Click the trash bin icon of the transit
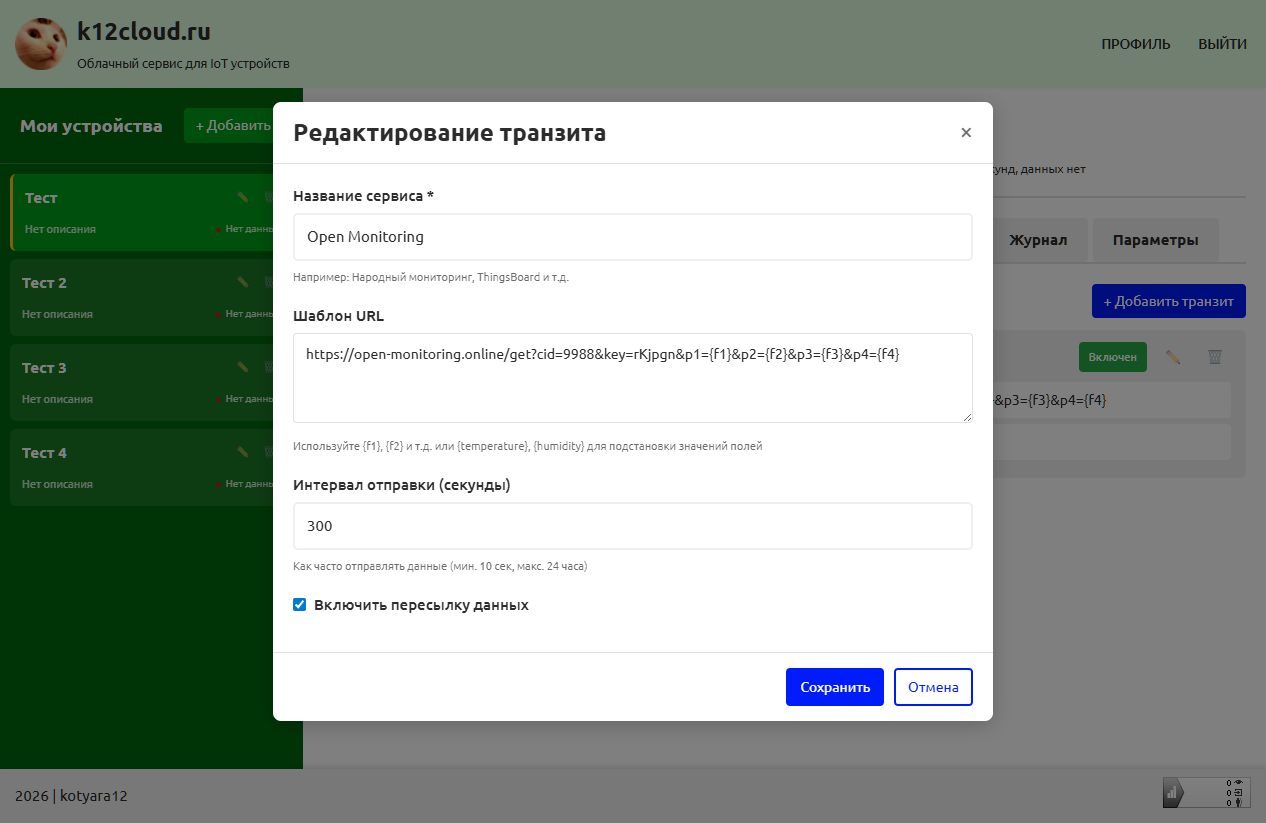 point(1214,357)
